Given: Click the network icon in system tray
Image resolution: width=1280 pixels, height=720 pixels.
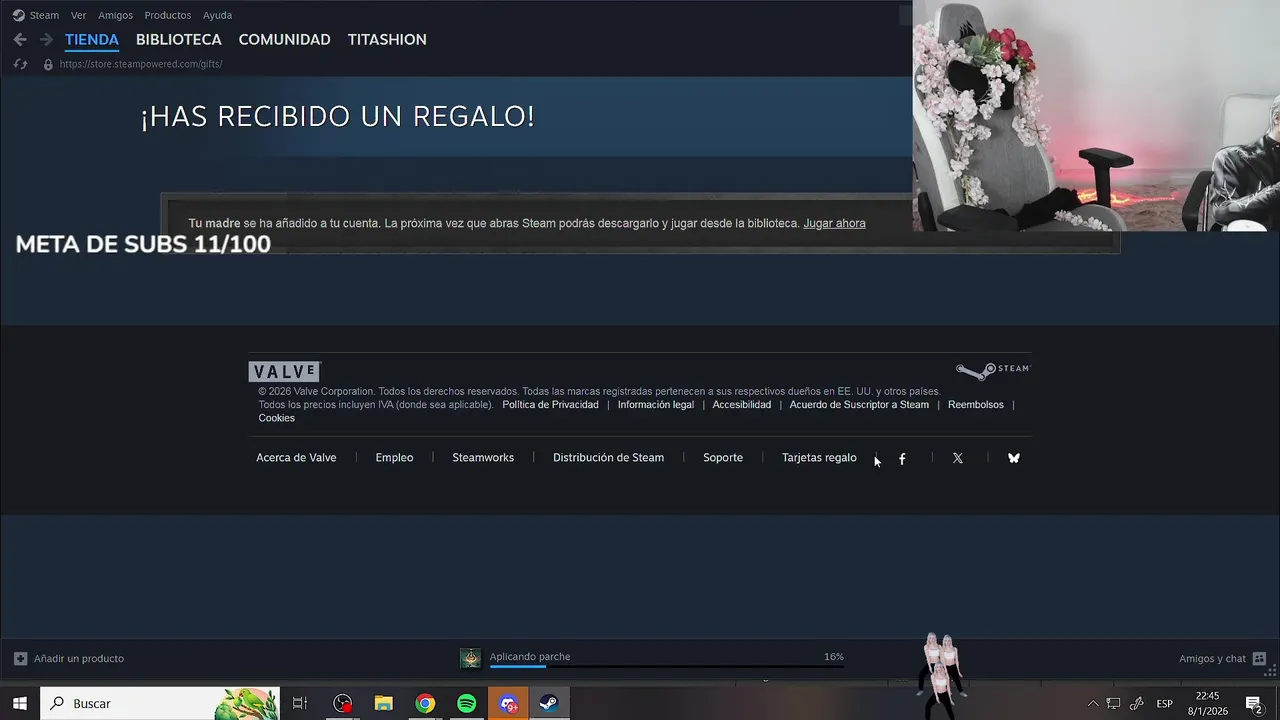Looking at the screenshot, I should (1113, 704).
